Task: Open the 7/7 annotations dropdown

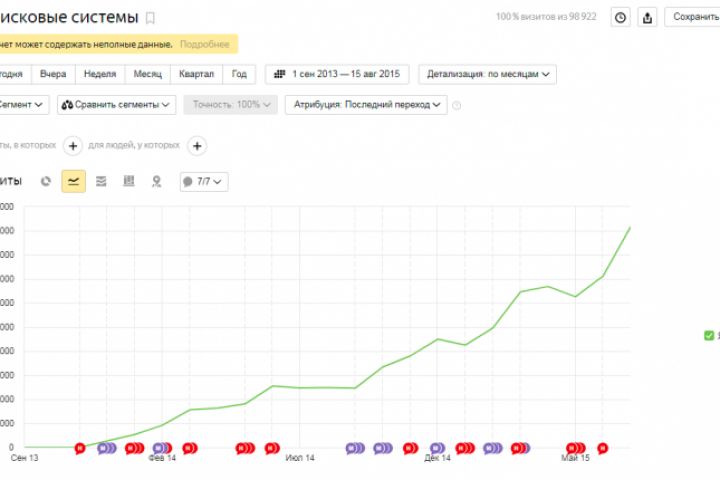Action: (204, 182)
